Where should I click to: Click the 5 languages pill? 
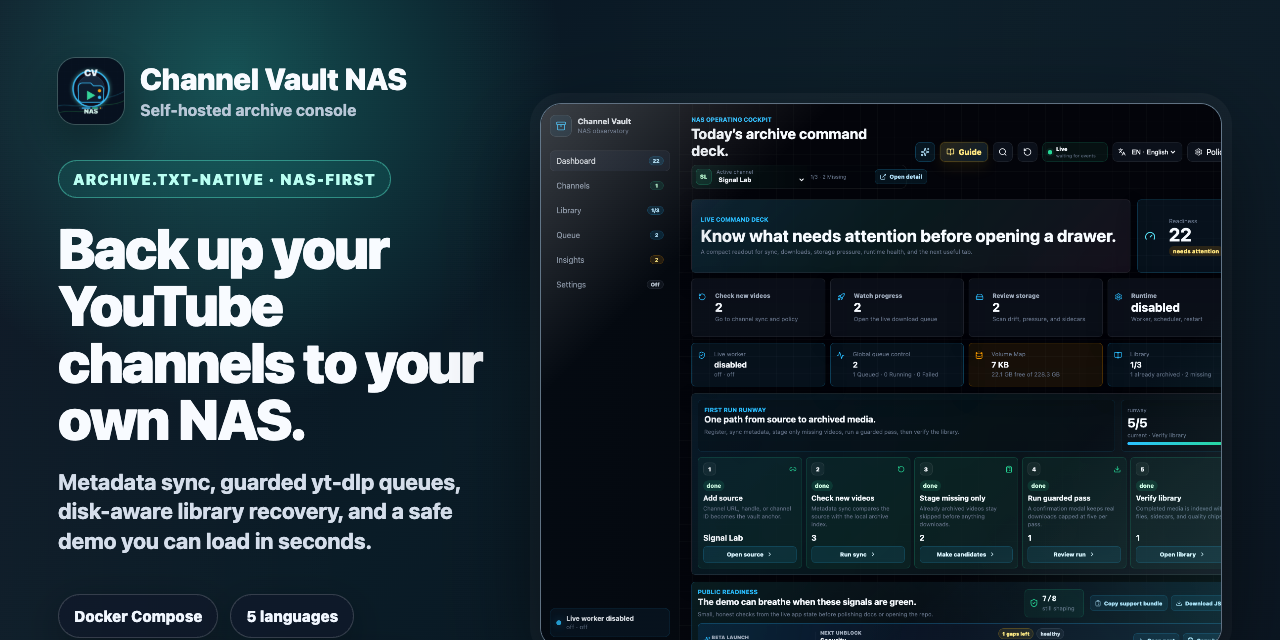click(x=292, y=617)
